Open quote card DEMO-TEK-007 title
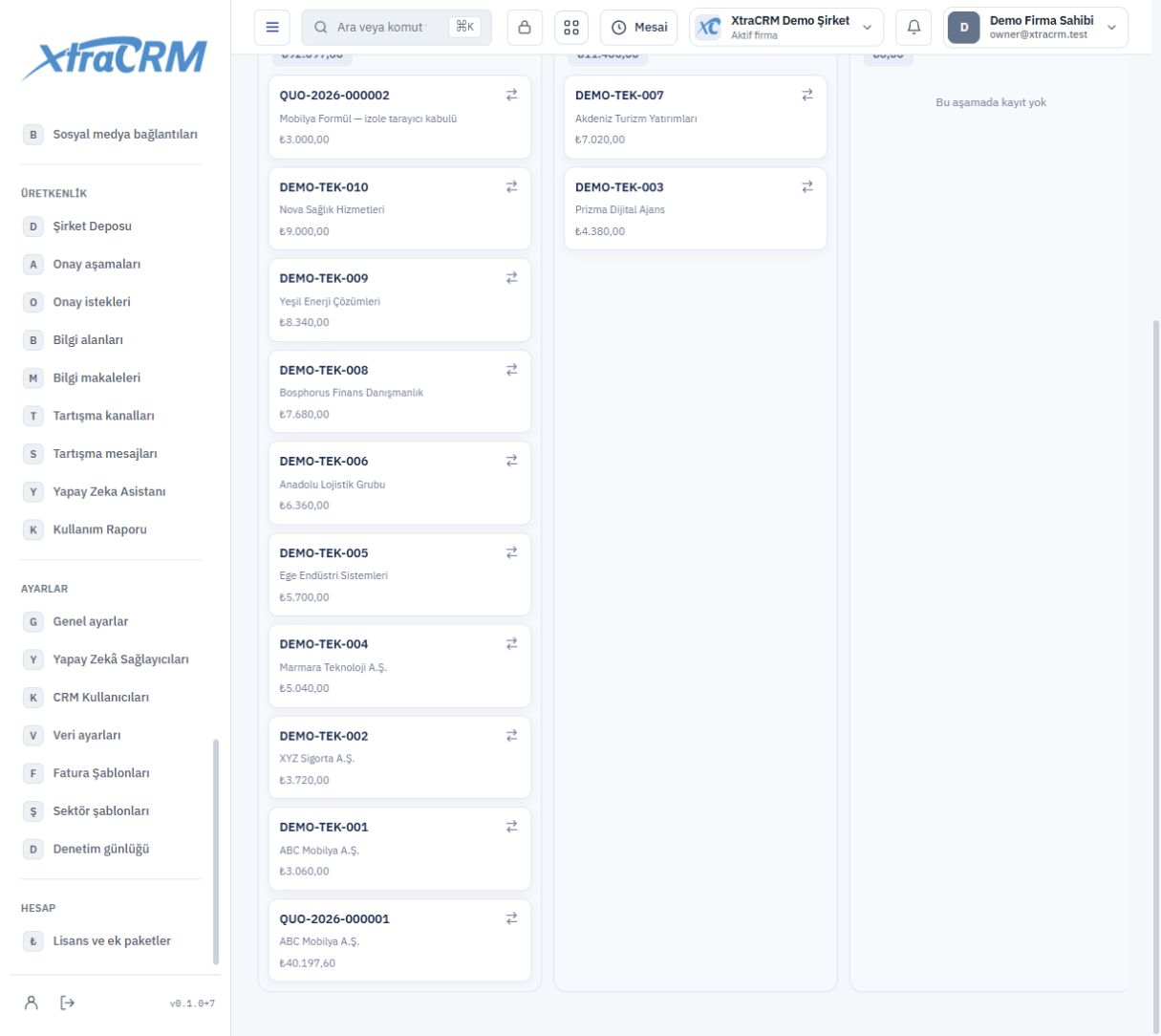This screenshot has width=1161, height=1036. 619,96
